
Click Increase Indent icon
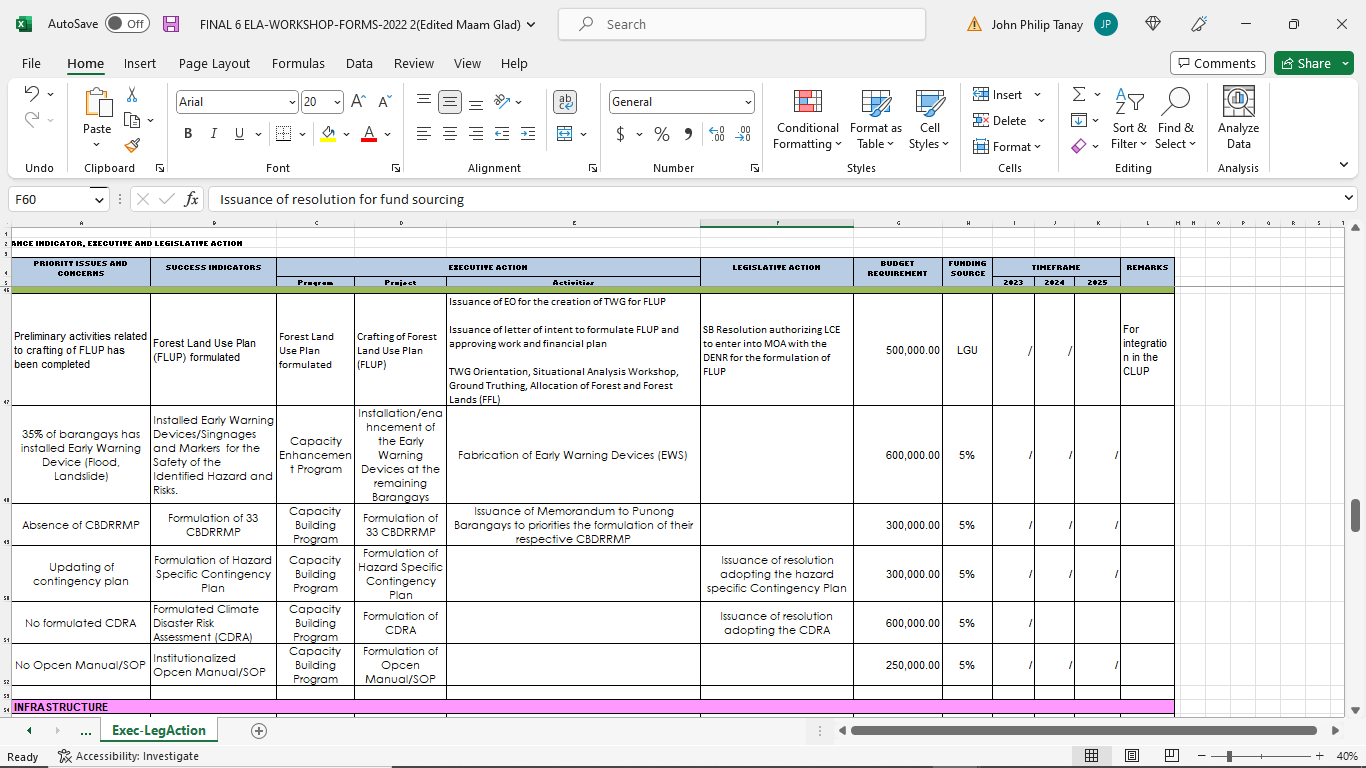click(528, 134)
